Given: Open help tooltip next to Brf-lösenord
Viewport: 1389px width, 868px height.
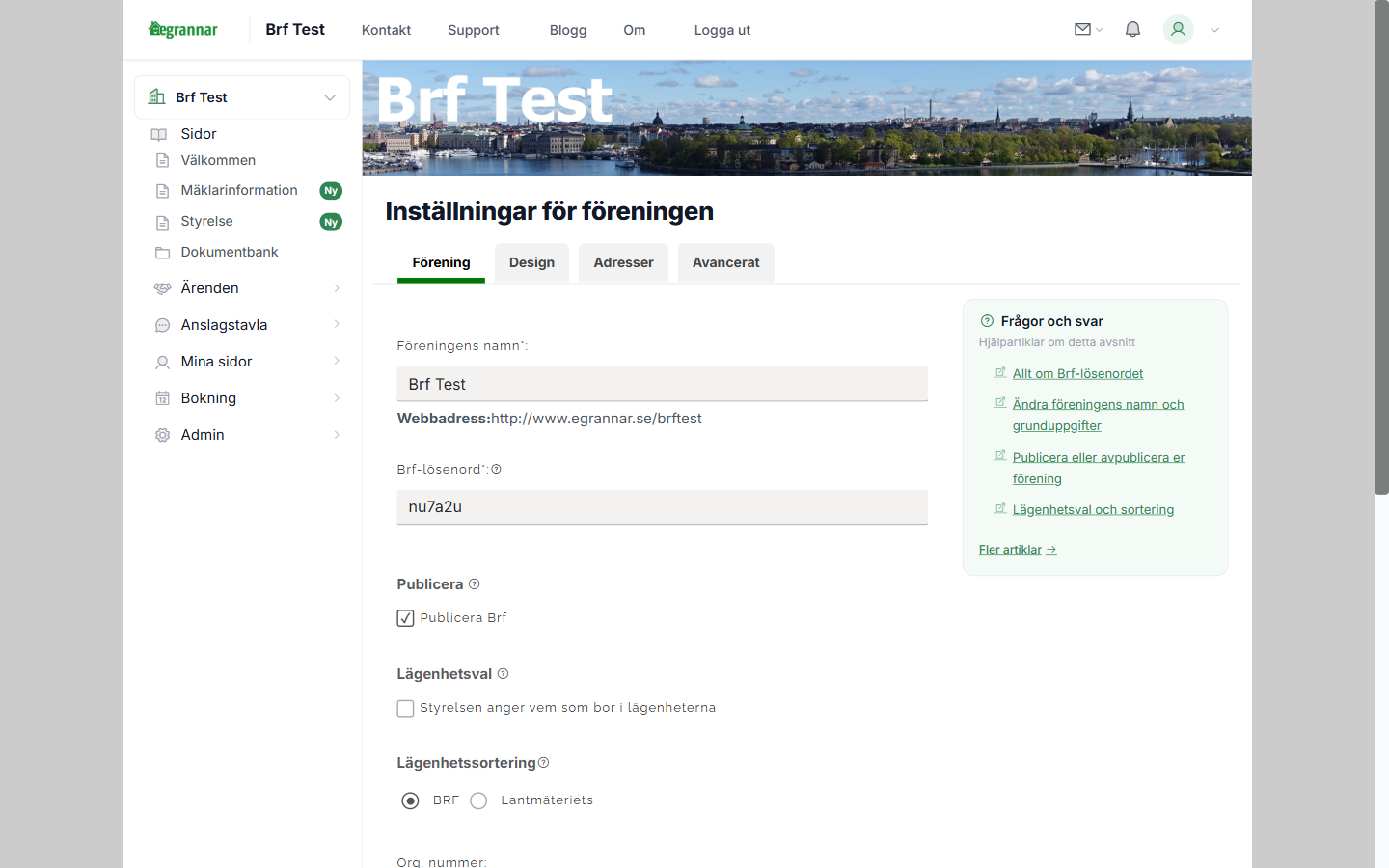Looking at the screenshot, I should click(x=496, y=469).
